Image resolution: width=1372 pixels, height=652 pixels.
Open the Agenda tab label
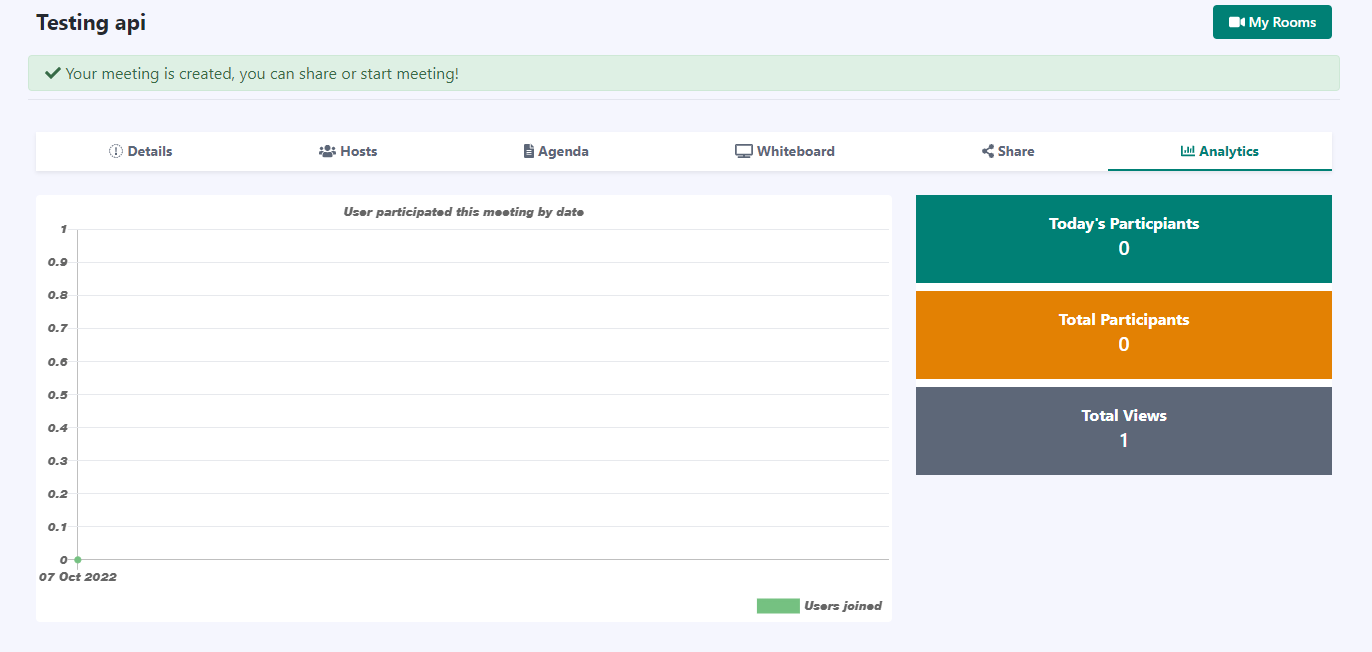click(x=563, y=152)
